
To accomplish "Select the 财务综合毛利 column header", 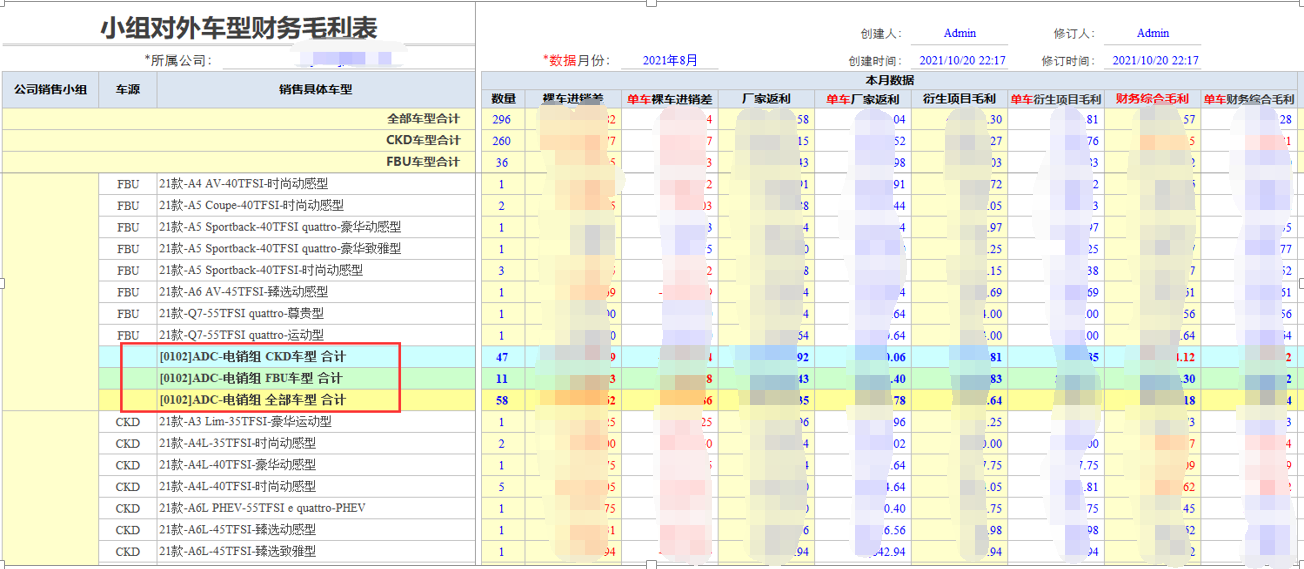I will coord(1152,99).
